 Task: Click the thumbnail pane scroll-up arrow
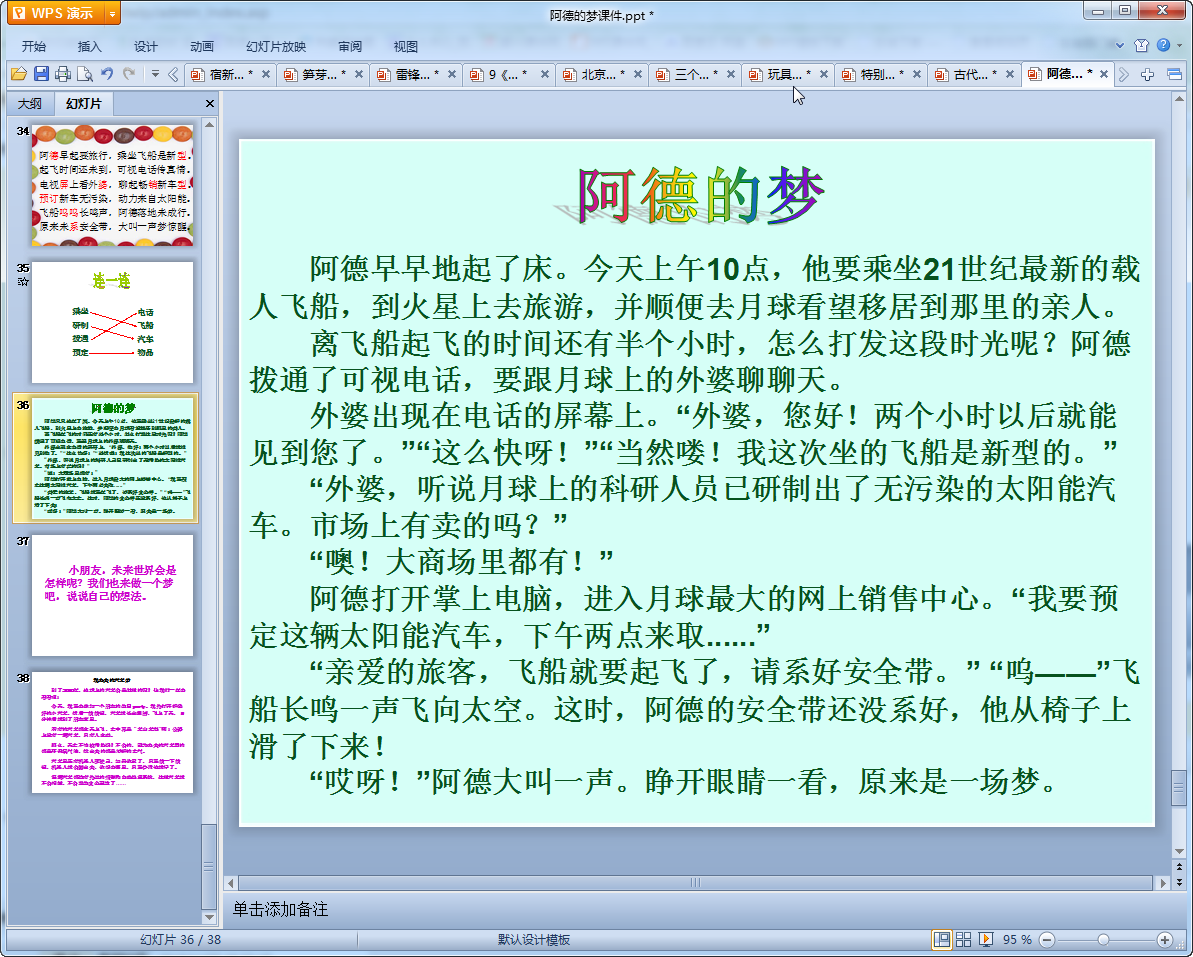click(209, 124)
